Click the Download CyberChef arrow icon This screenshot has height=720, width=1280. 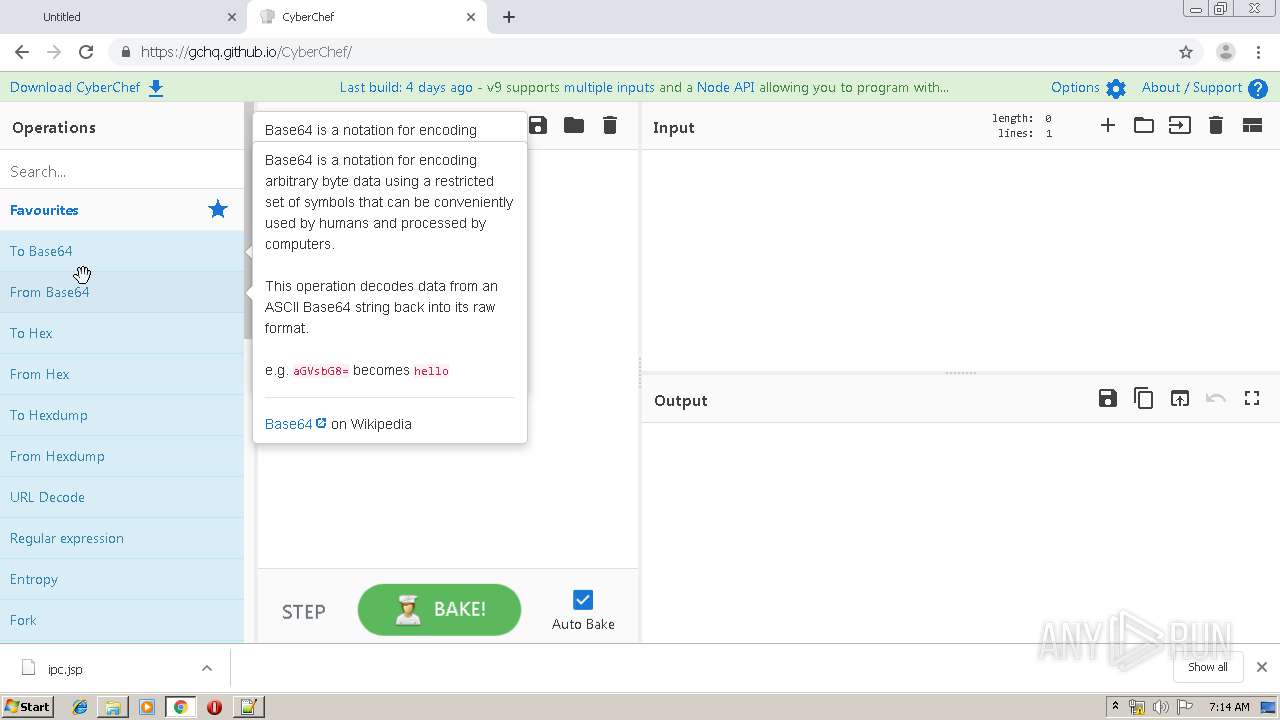point(156,88)
